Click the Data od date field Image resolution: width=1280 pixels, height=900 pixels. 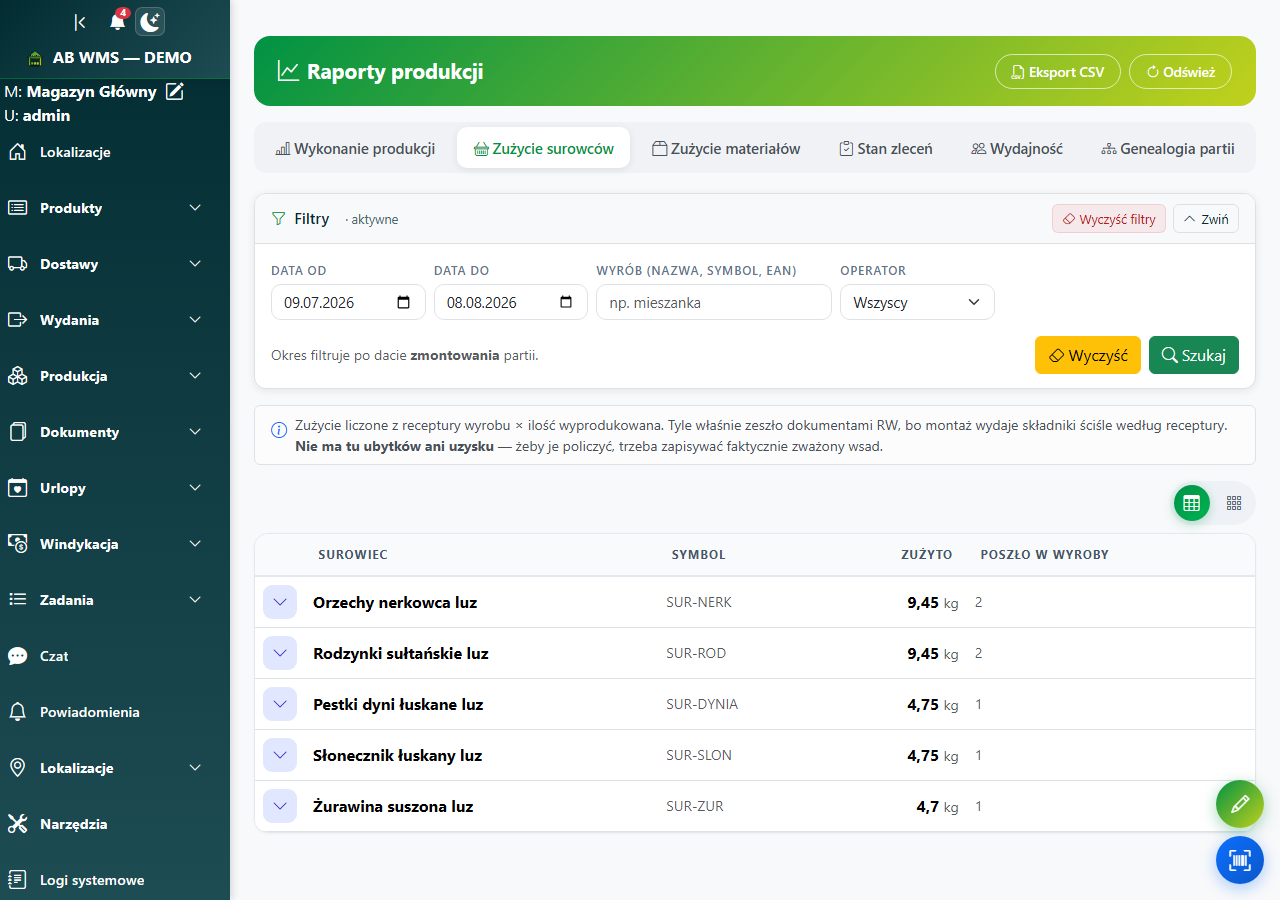(x=348, y=302)
